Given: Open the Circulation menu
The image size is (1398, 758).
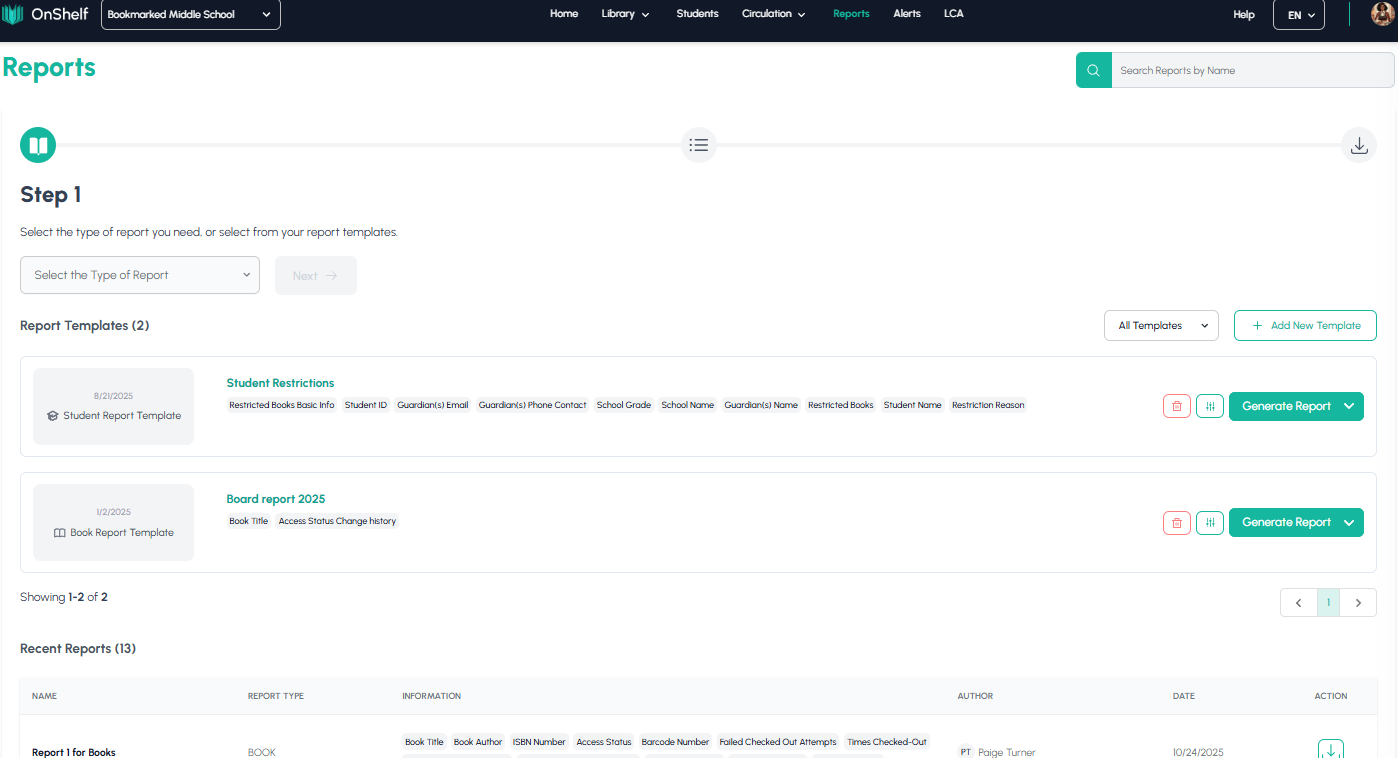Looking at the screenshot, I should click(773, 14).
